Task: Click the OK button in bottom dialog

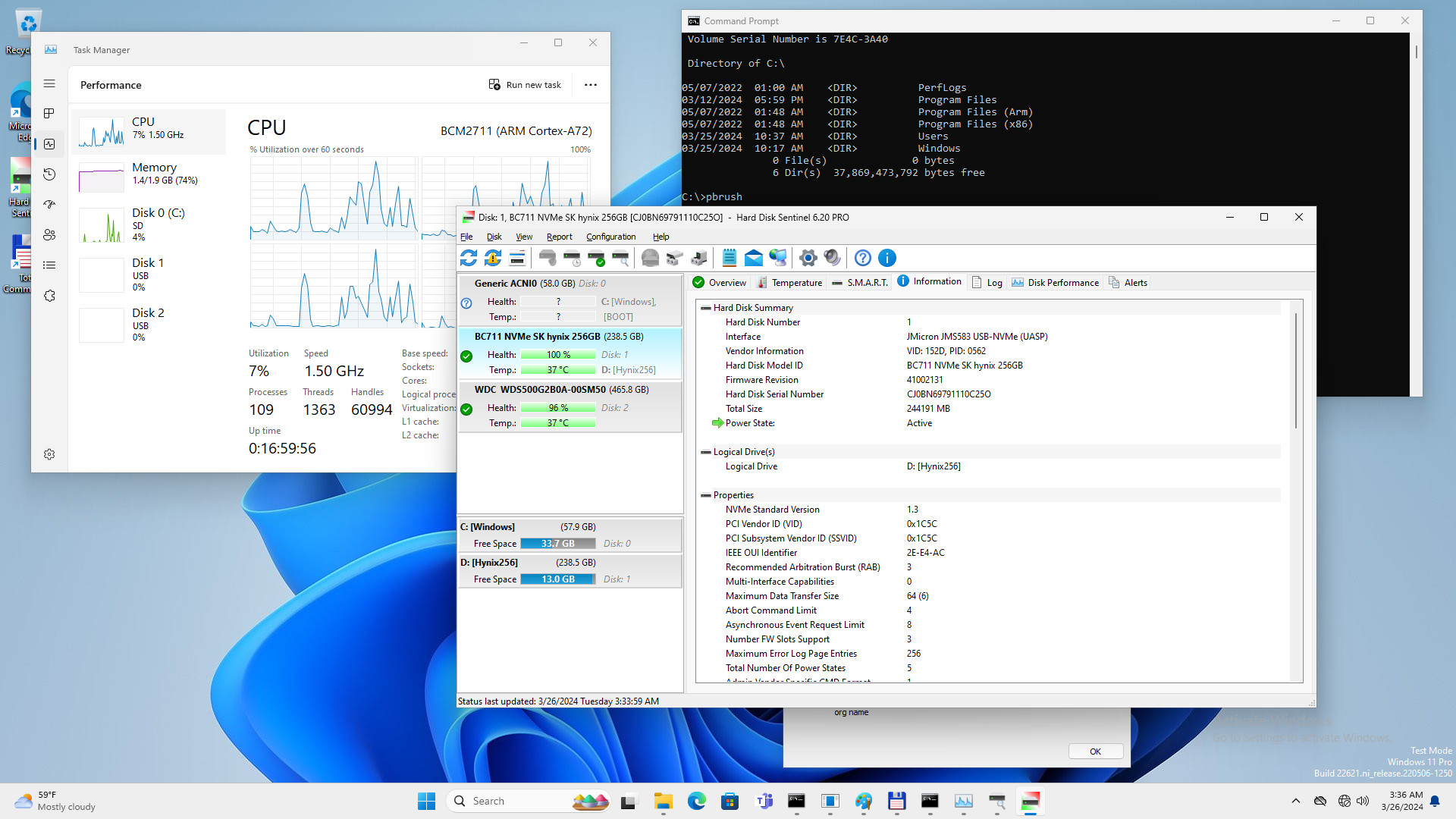Action: [1096, 752]
